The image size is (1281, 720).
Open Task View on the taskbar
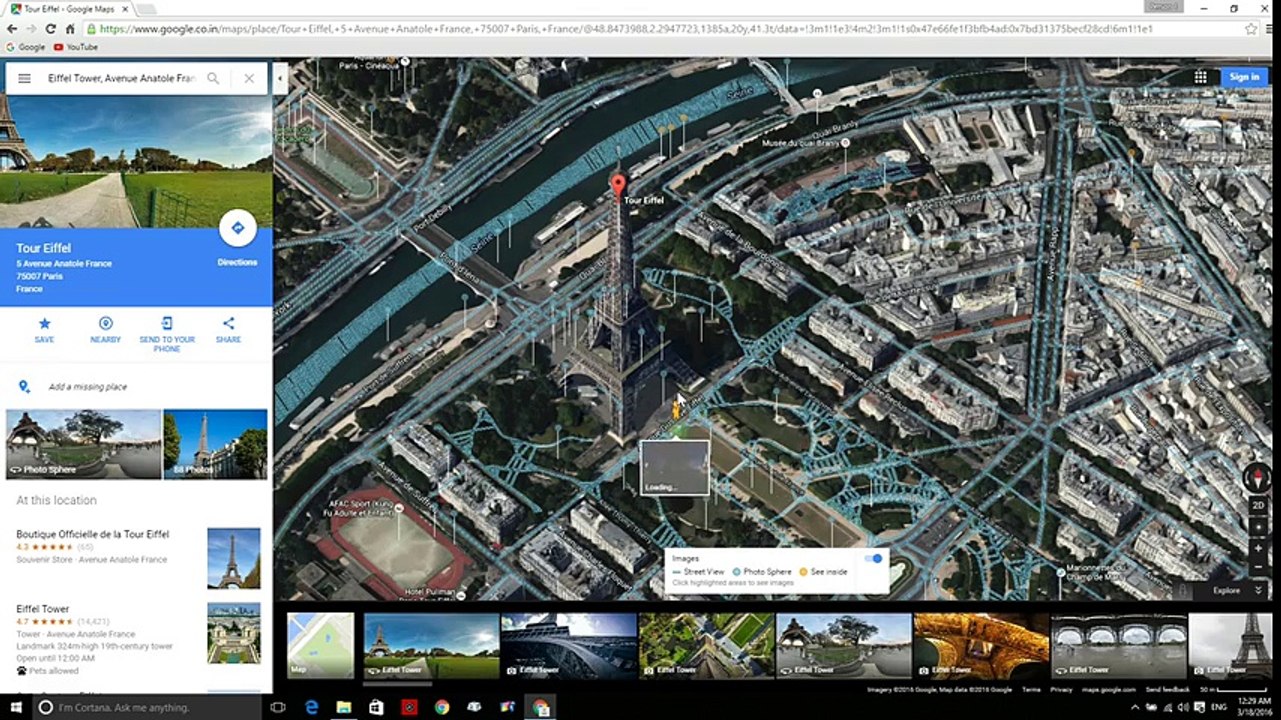click(x=278, y=707)
